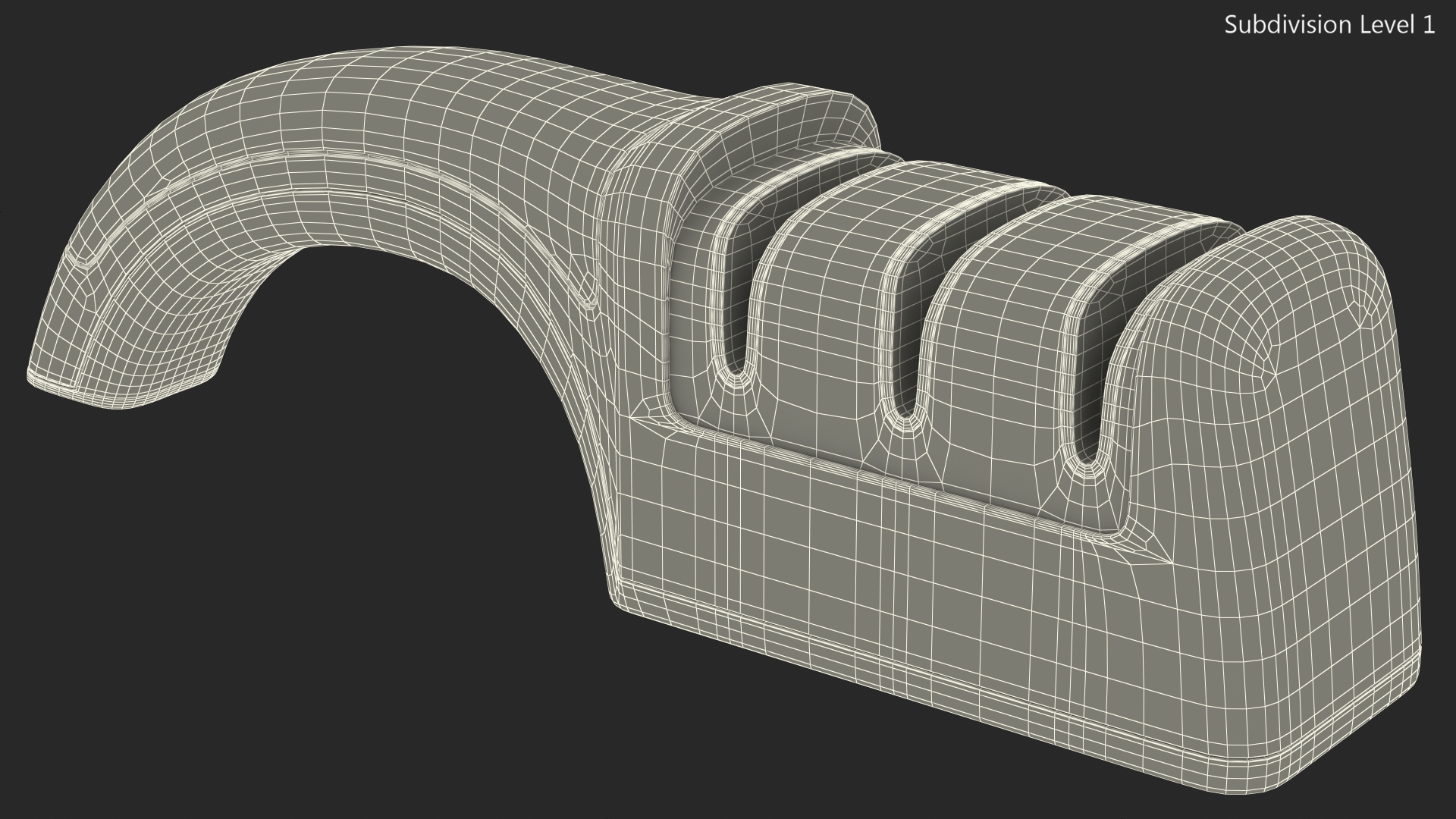The height and width of the screenshot is (819, 1456).
Task: Click the Subdivision Level 1 label
Action: coord(1329,25)
